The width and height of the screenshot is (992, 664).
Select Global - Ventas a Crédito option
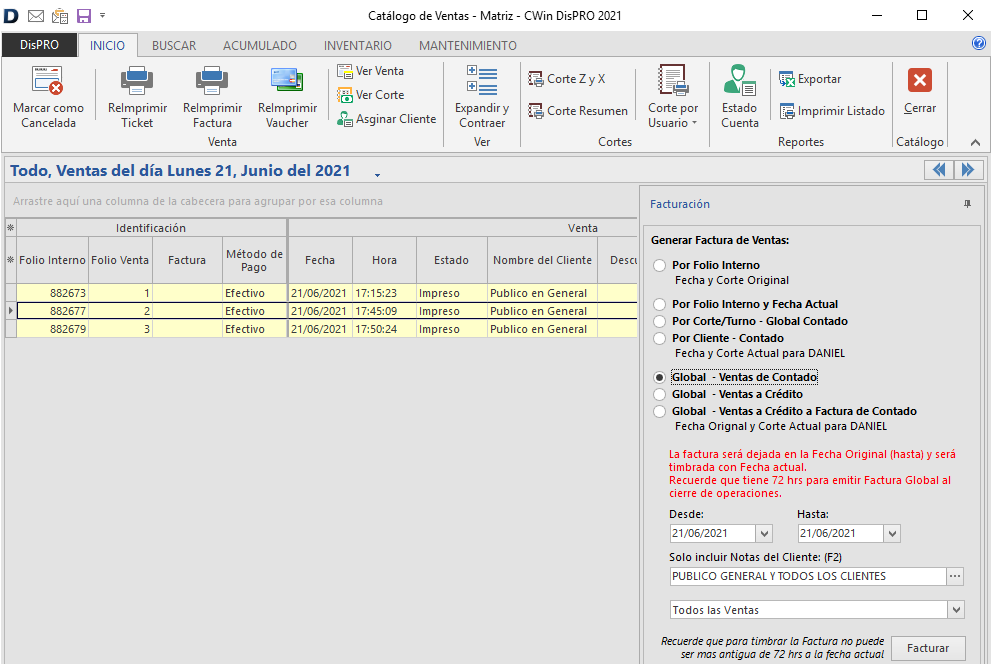click(659, 395)
